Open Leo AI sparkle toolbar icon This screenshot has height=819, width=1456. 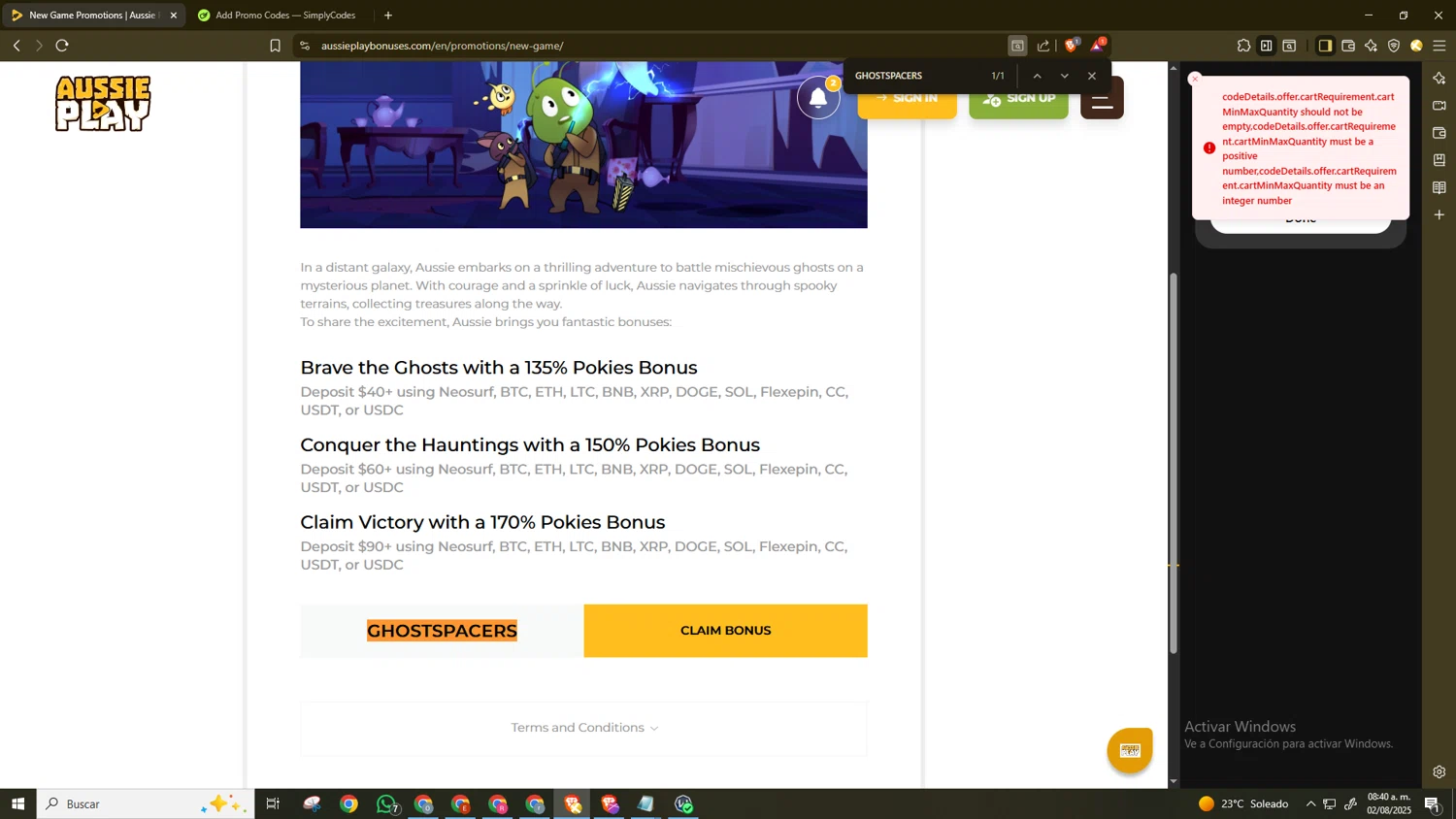1372,46
